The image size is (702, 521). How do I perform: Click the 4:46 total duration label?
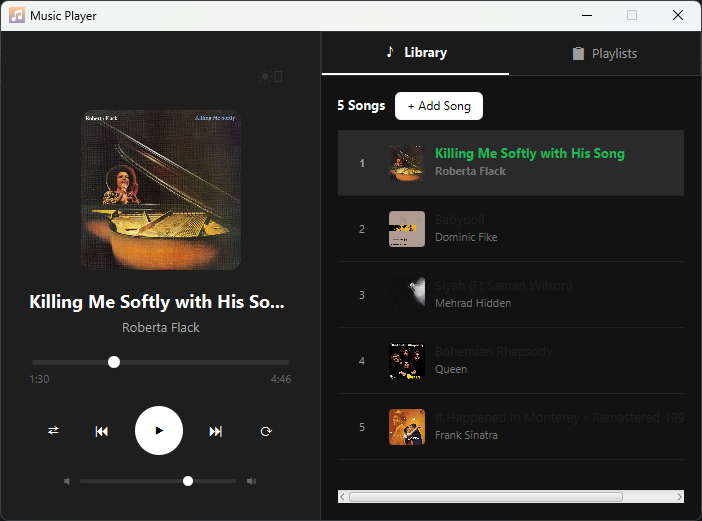[x=281, y=379]
